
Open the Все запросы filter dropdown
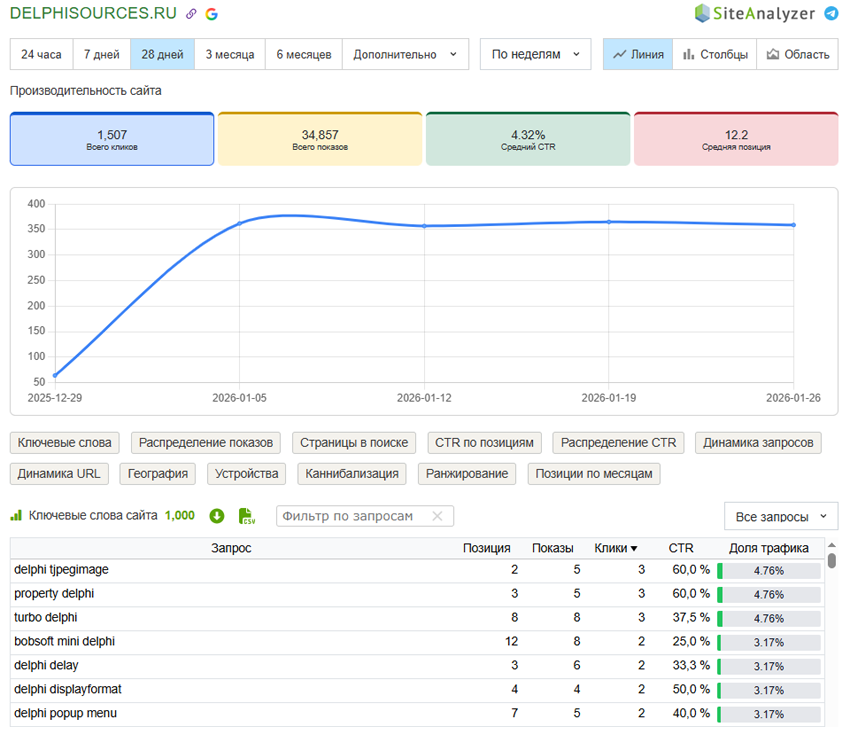pos(780,517)
